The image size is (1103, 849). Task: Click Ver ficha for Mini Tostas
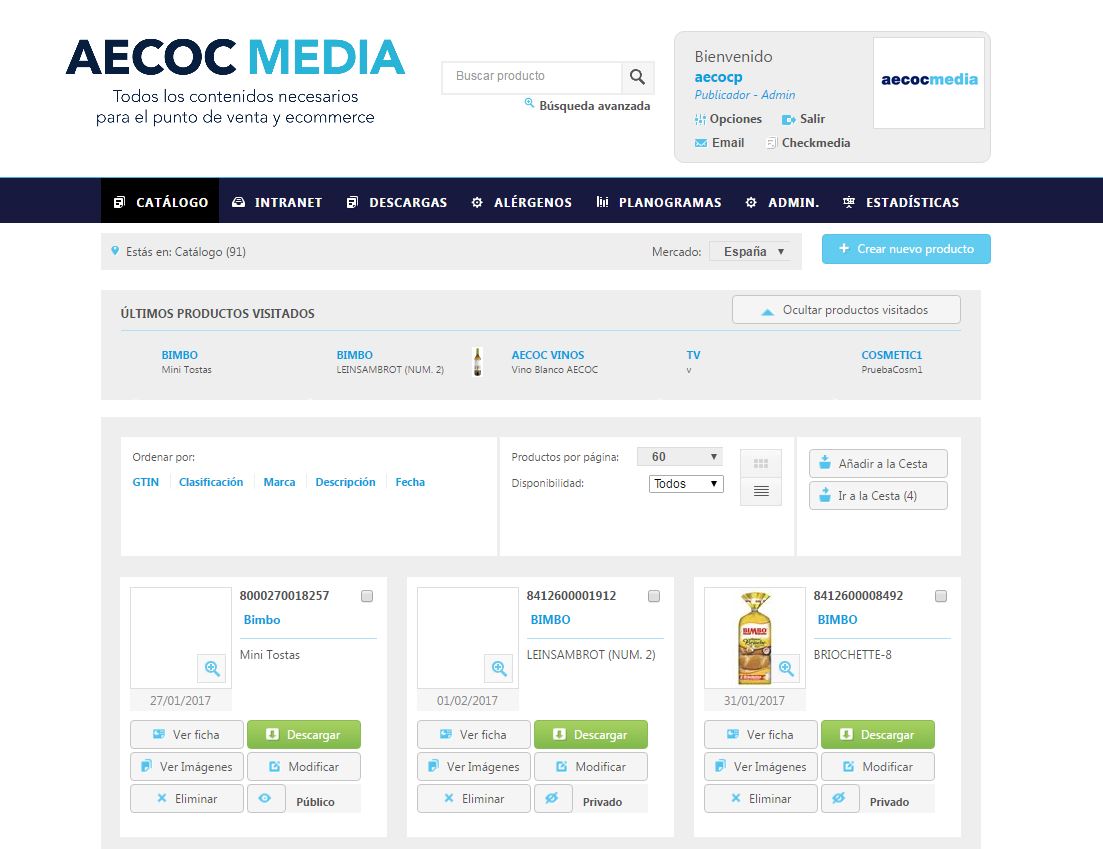[x=187, y=734]
